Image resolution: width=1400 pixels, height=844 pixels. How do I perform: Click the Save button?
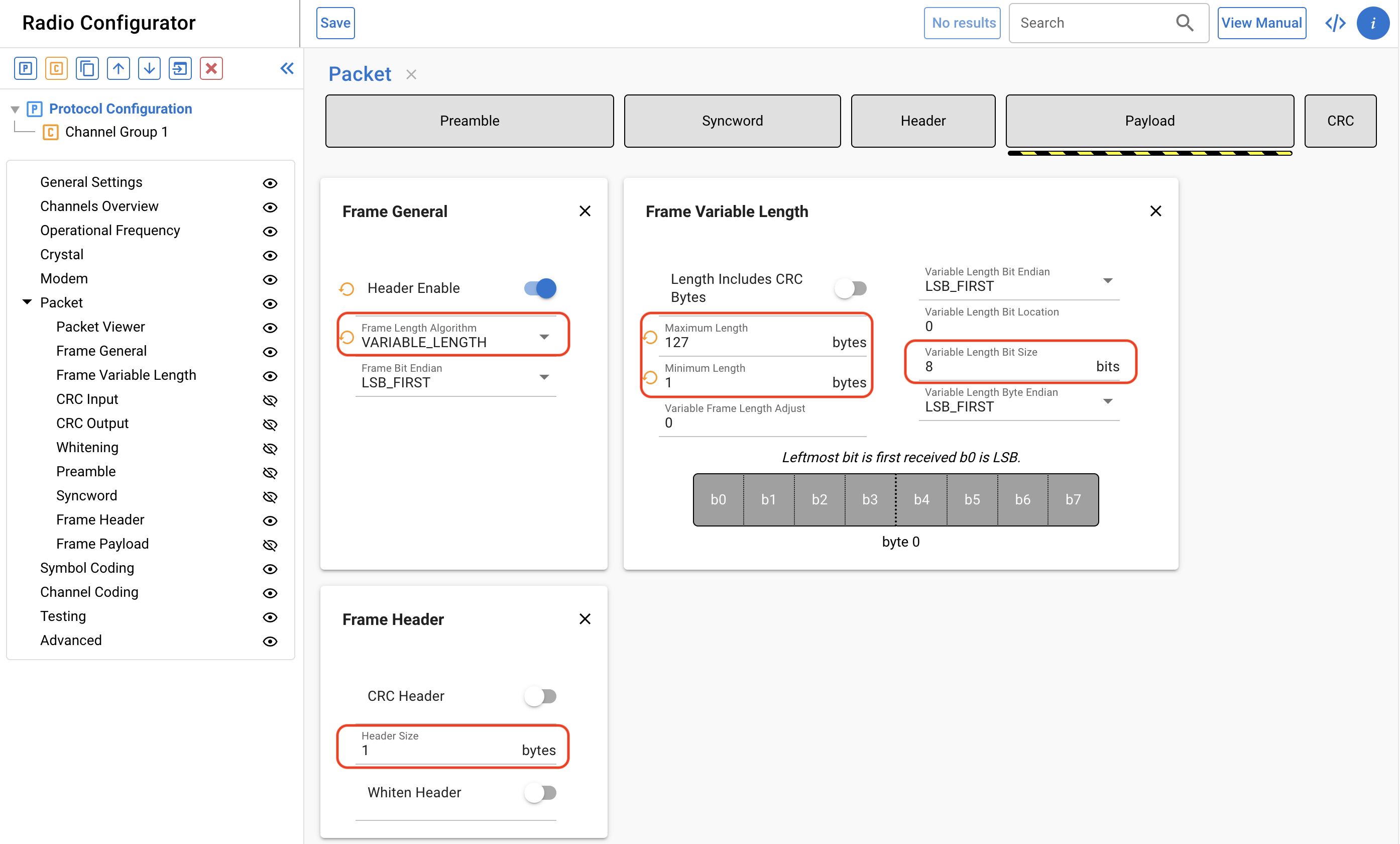[335, 23]
